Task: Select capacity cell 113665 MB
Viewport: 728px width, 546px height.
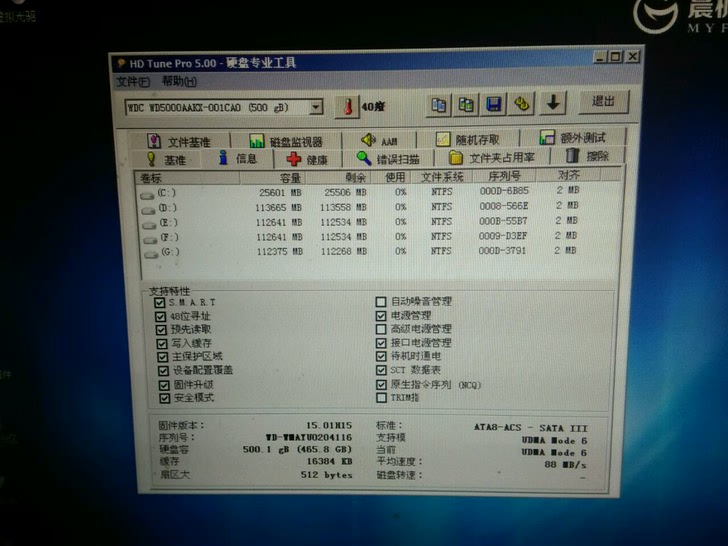Action: pos(279,208)
